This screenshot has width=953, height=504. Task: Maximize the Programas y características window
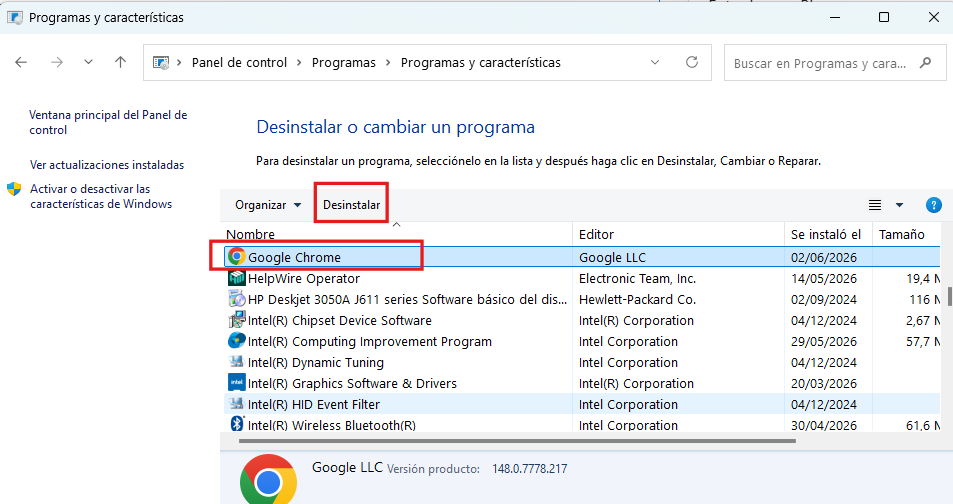pos(884,17)
